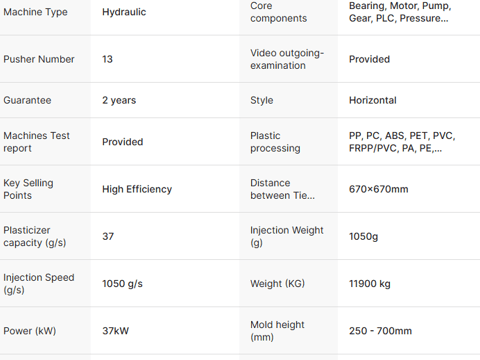480x360 pixels.
Task: Click the High Efficiency selling point
Action: pos(137,189)
